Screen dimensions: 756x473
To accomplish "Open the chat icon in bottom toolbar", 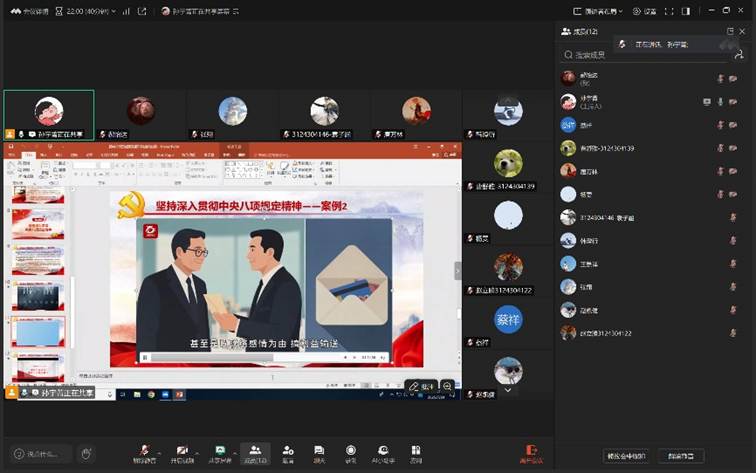I will click(319, 453).
